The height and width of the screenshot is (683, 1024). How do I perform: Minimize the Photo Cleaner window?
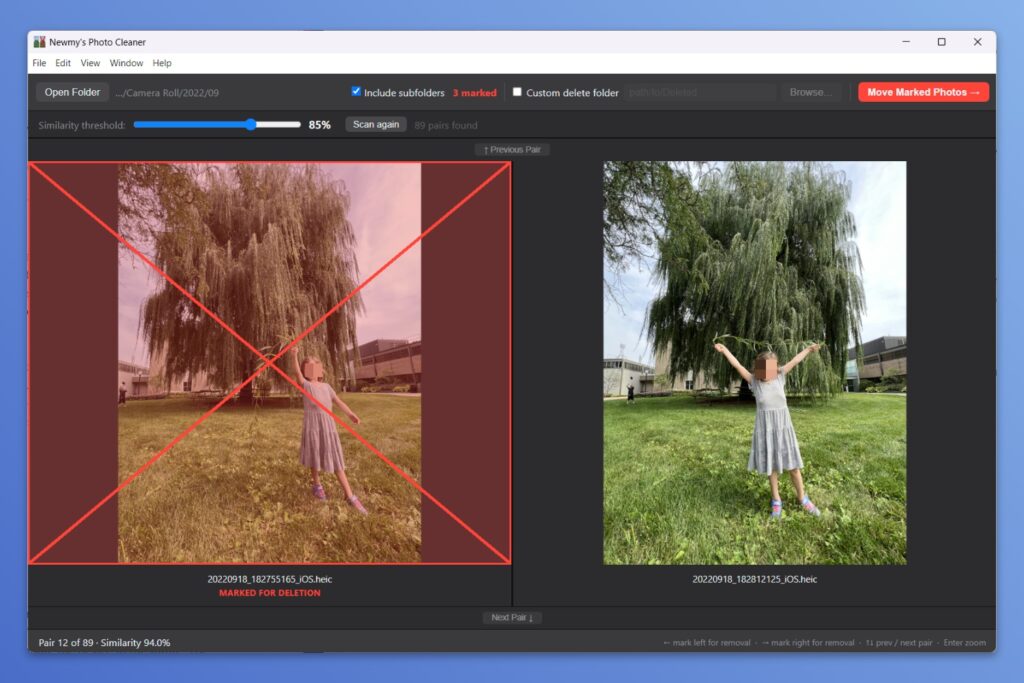click(x=905, y=42)
